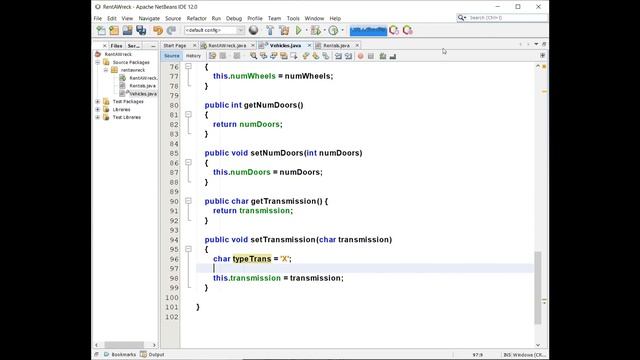
Task: Jump to last edit location in editor toolbar
Action: pyautogui.click(x=212, y=56)
